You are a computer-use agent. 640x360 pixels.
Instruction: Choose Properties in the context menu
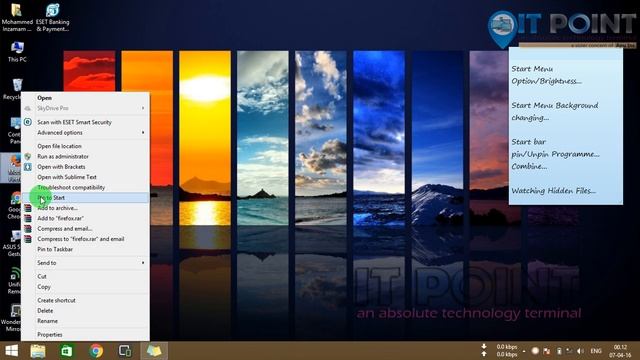[x=85, y=335]
